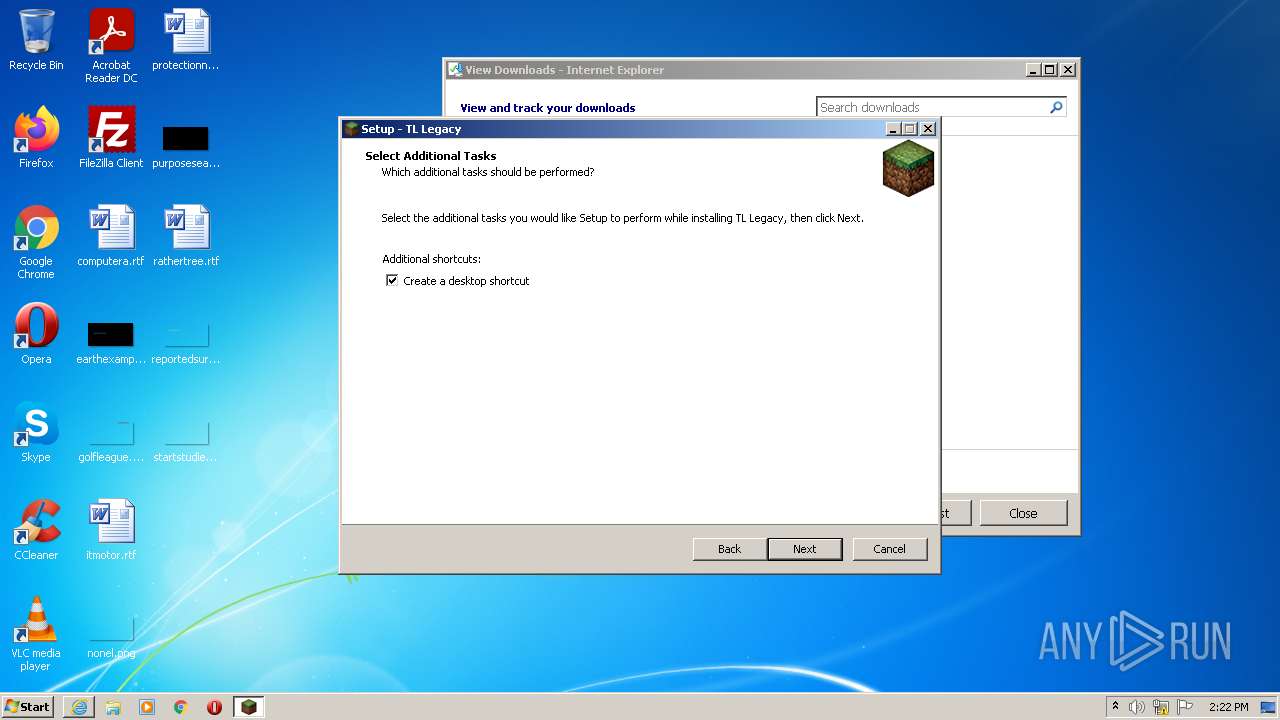Viewport: 1280px width, 720px height.
Task: Click the 2:22 PM taskbar clock
Action: click(1228, 707)
